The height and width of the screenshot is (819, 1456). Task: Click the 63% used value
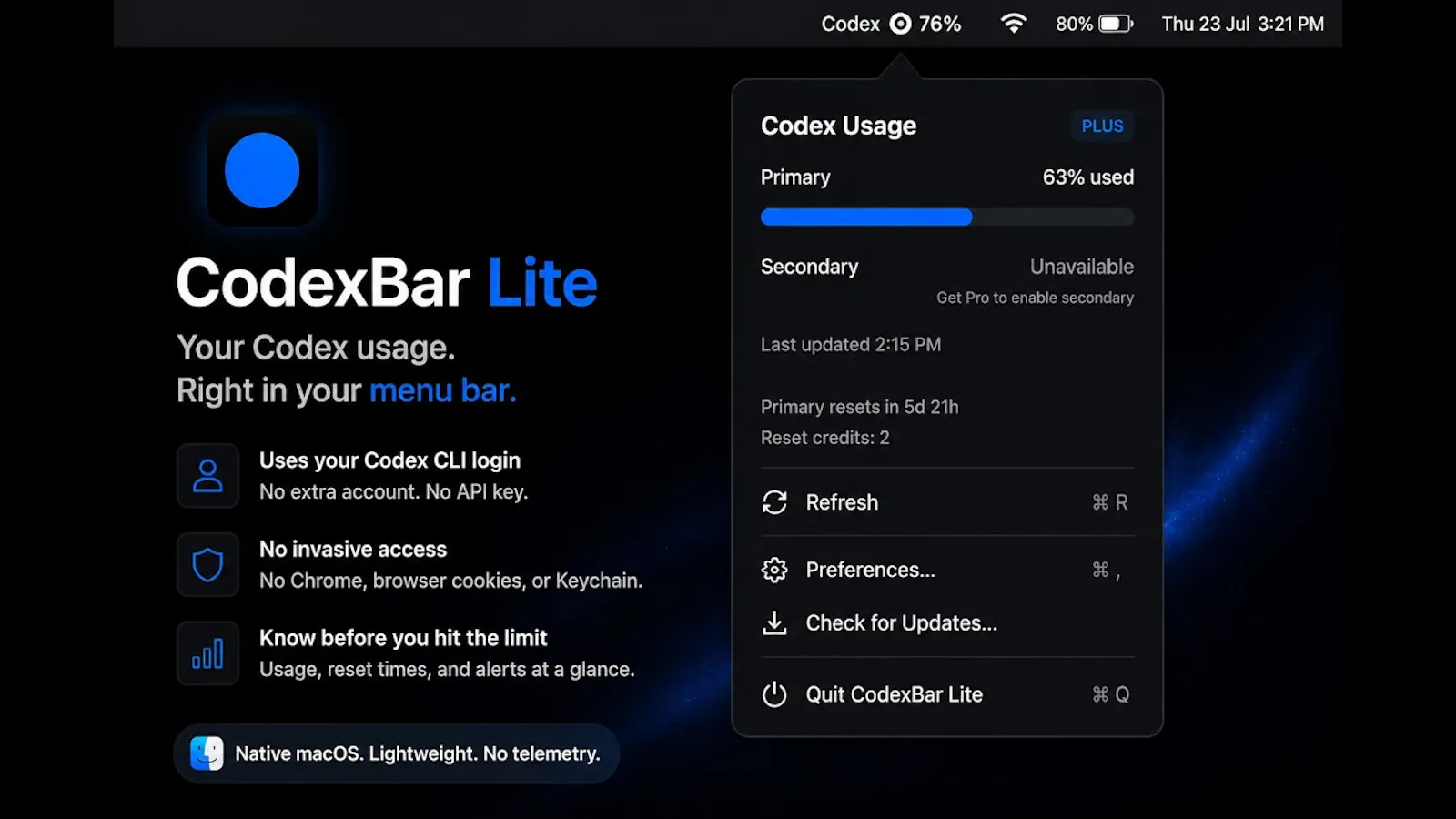coord(1088,177)
